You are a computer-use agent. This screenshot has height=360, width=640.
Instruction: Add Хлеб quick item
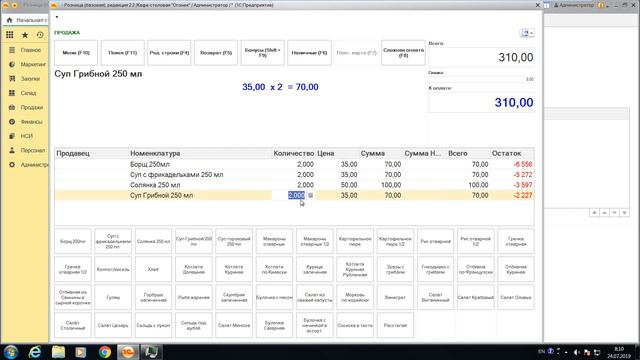tap(153, 269)
